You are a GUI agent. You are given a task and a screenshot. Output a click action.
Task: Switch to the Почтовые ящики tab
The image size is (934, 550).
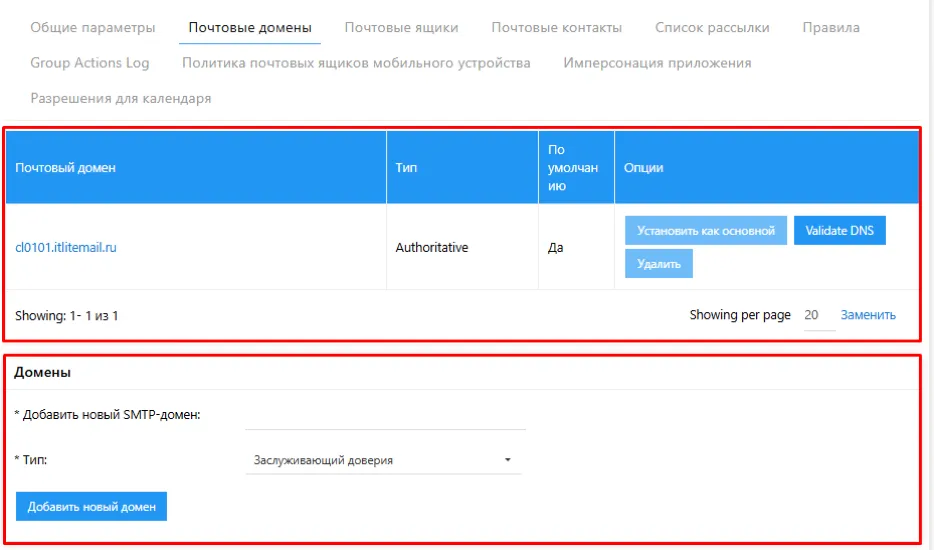401,28
